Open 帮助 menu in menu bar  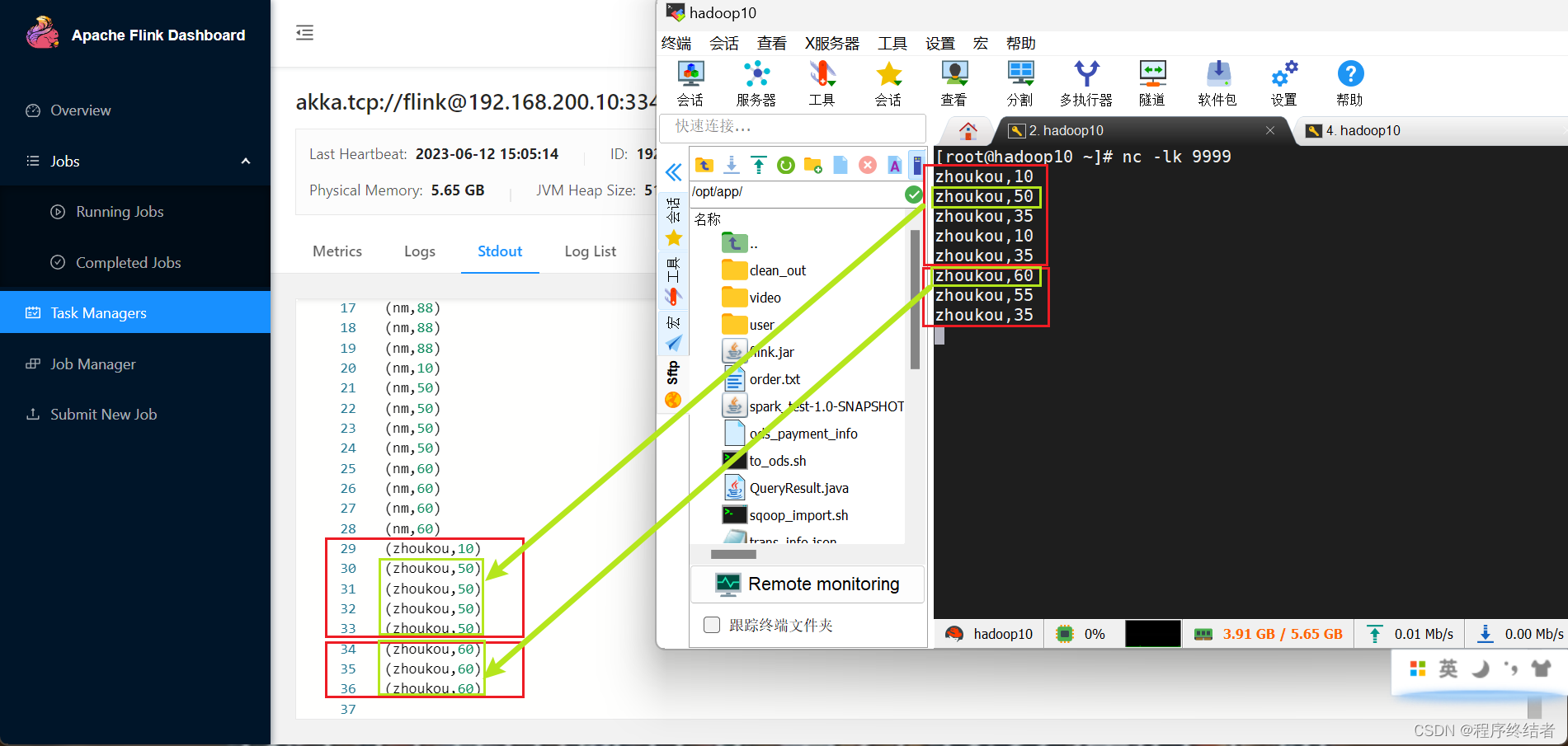click(1021, 43)
